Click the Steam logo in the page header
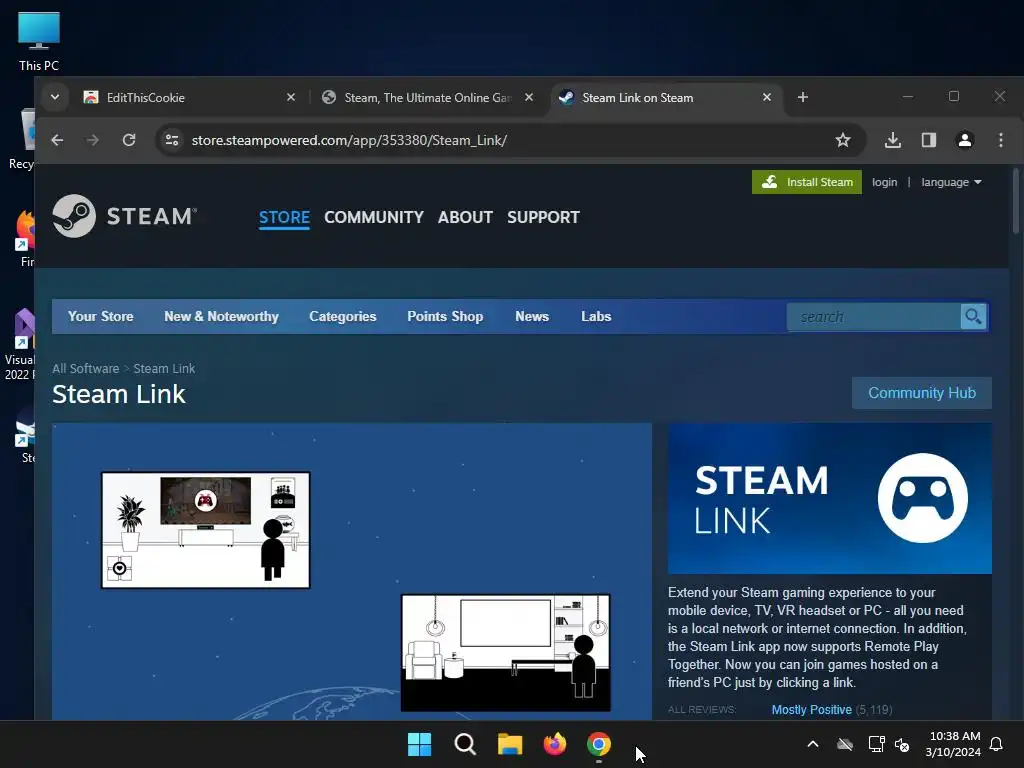The height and width of the screenshot is (768, 1024). [x=124, y=216]
